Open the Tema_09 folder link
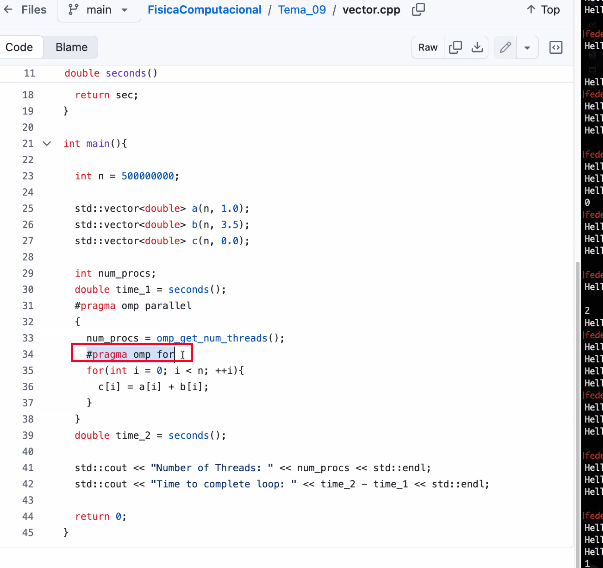This screenshot has height=568, width=603. (x=302, y=10)
